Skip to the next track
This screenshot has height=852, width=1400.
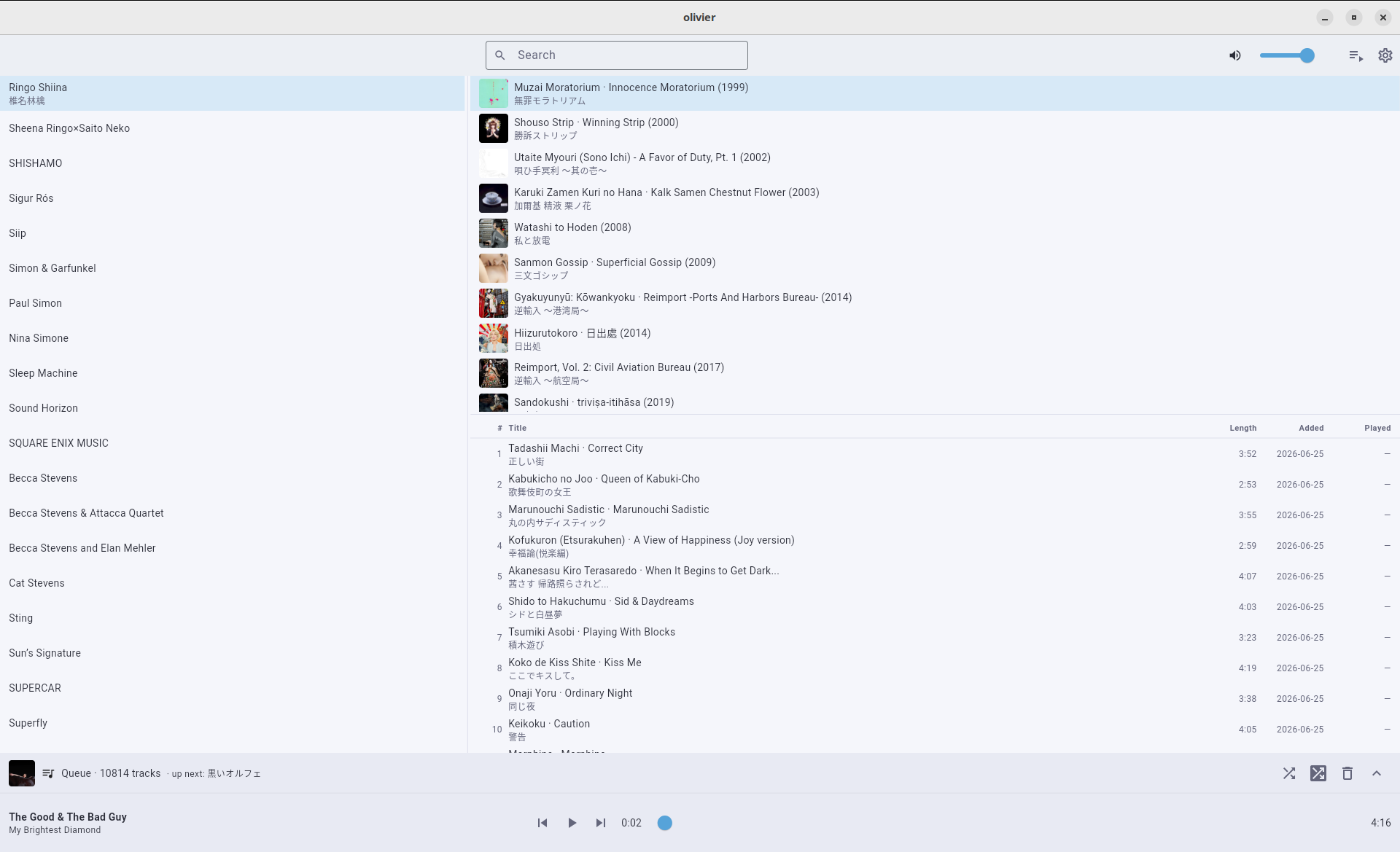click(x=601, y=823)
